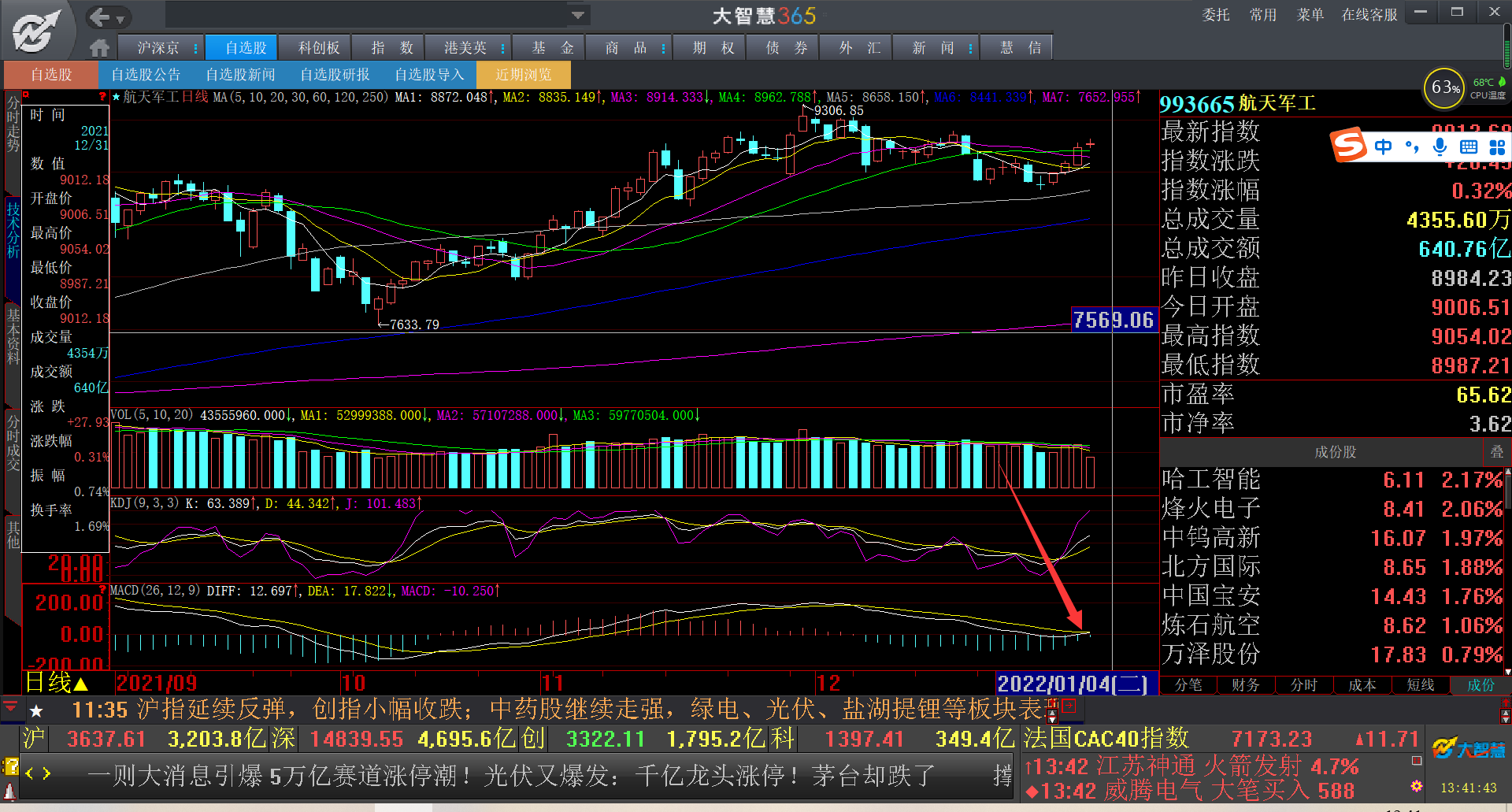The height and width of the screenshot is (812, 1512).
Task: Click the 大智慧 application logo icon
Action: 36,32
